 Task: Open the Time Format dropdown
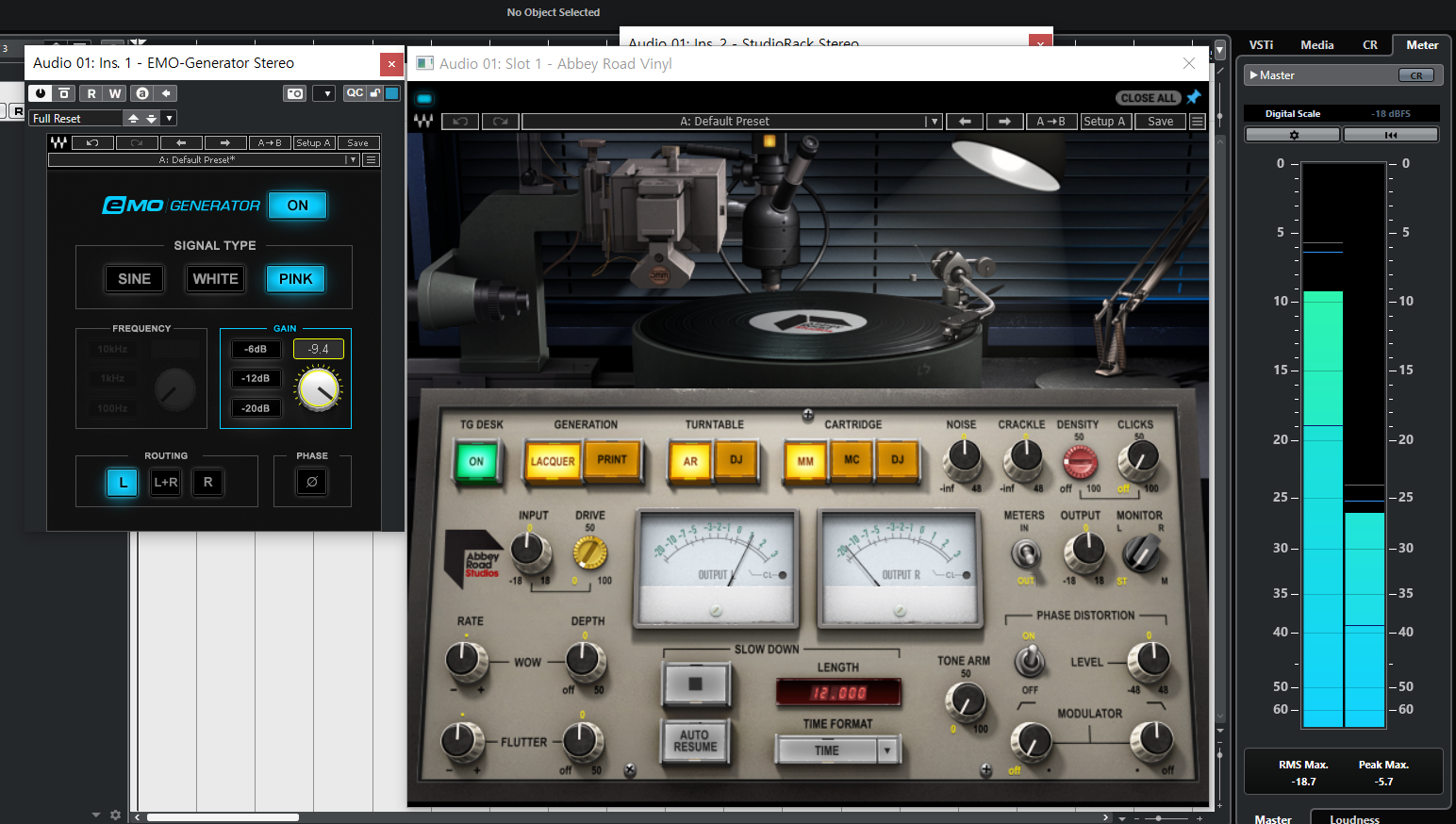click(x=886, y=750)
